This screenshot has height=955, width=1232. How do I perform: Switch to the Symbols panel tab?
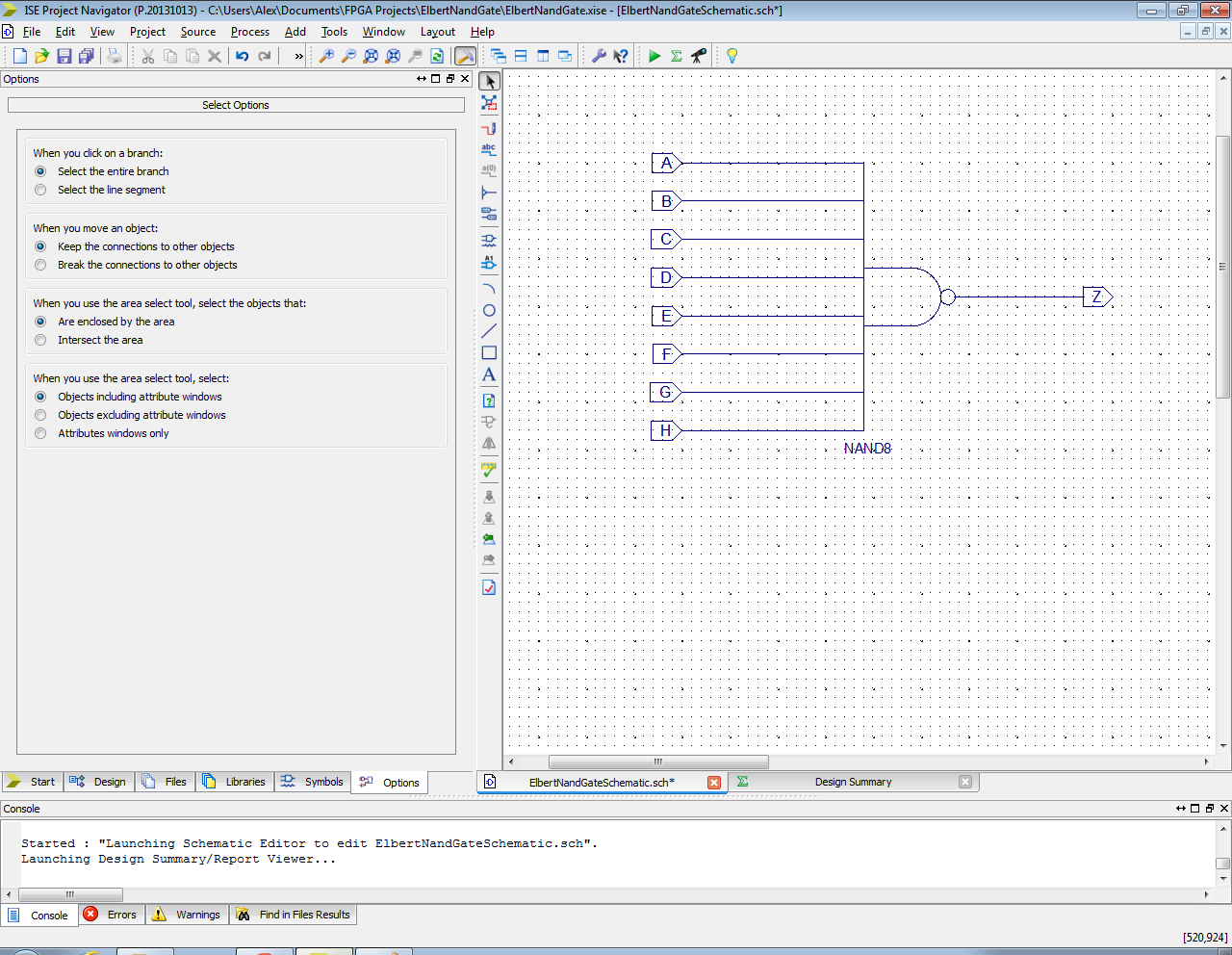pos(314,782)
